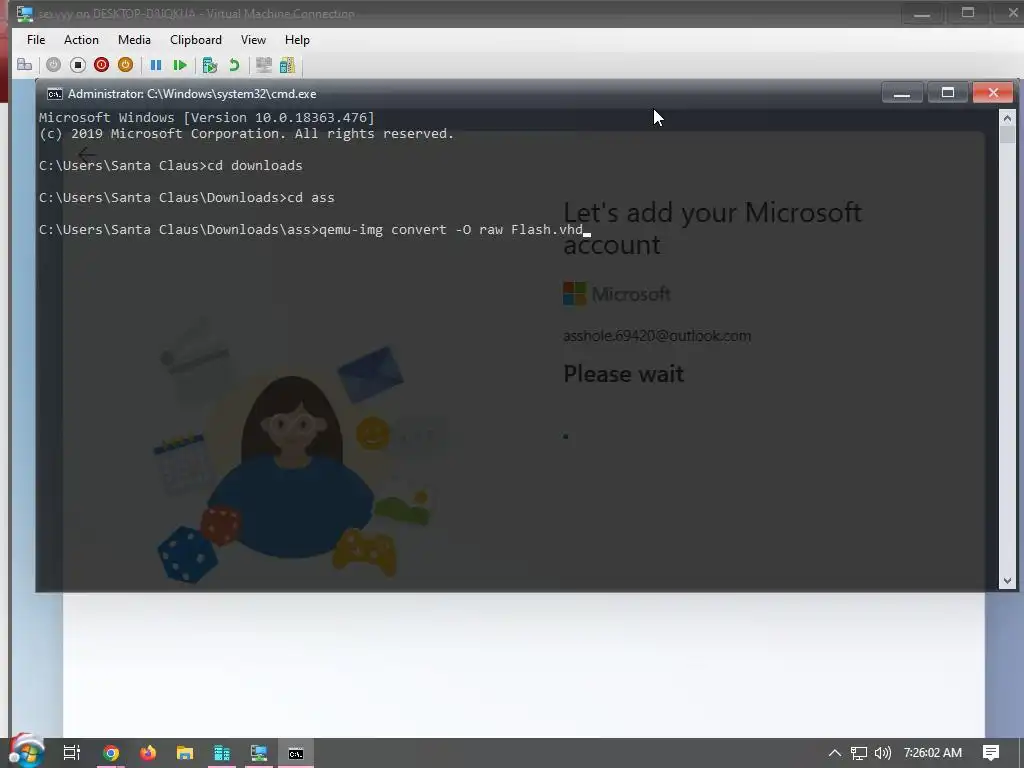This screenshot has width=1024, height=768.
Task: Click the cmd scrollbar up arrow
Action: tap(1007, 118)
